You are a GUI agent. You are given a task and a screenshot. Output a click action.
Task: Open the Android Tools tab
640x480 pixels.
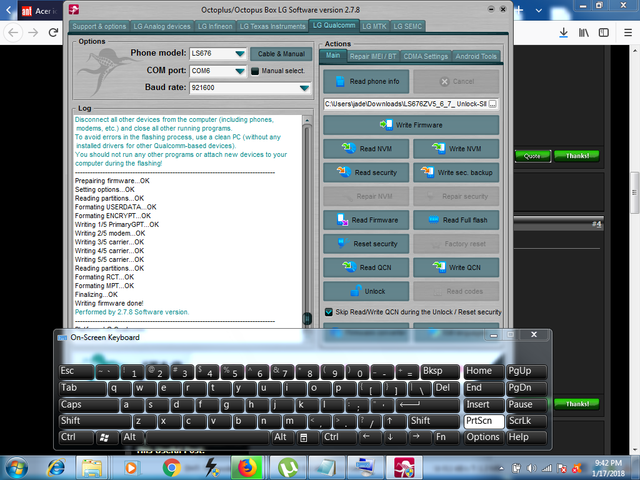click(x=476, y=57)
